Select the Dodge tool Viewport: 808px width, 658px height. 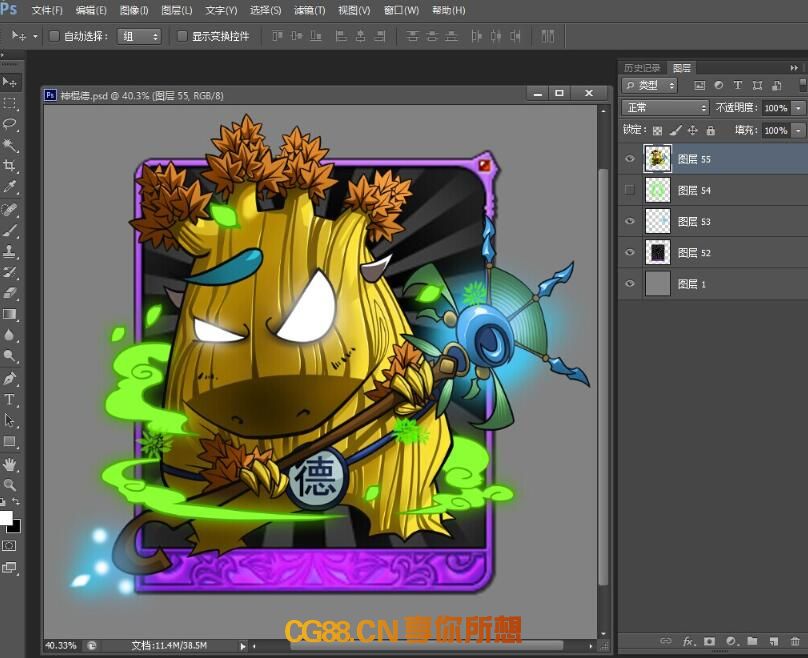point(9,356)
